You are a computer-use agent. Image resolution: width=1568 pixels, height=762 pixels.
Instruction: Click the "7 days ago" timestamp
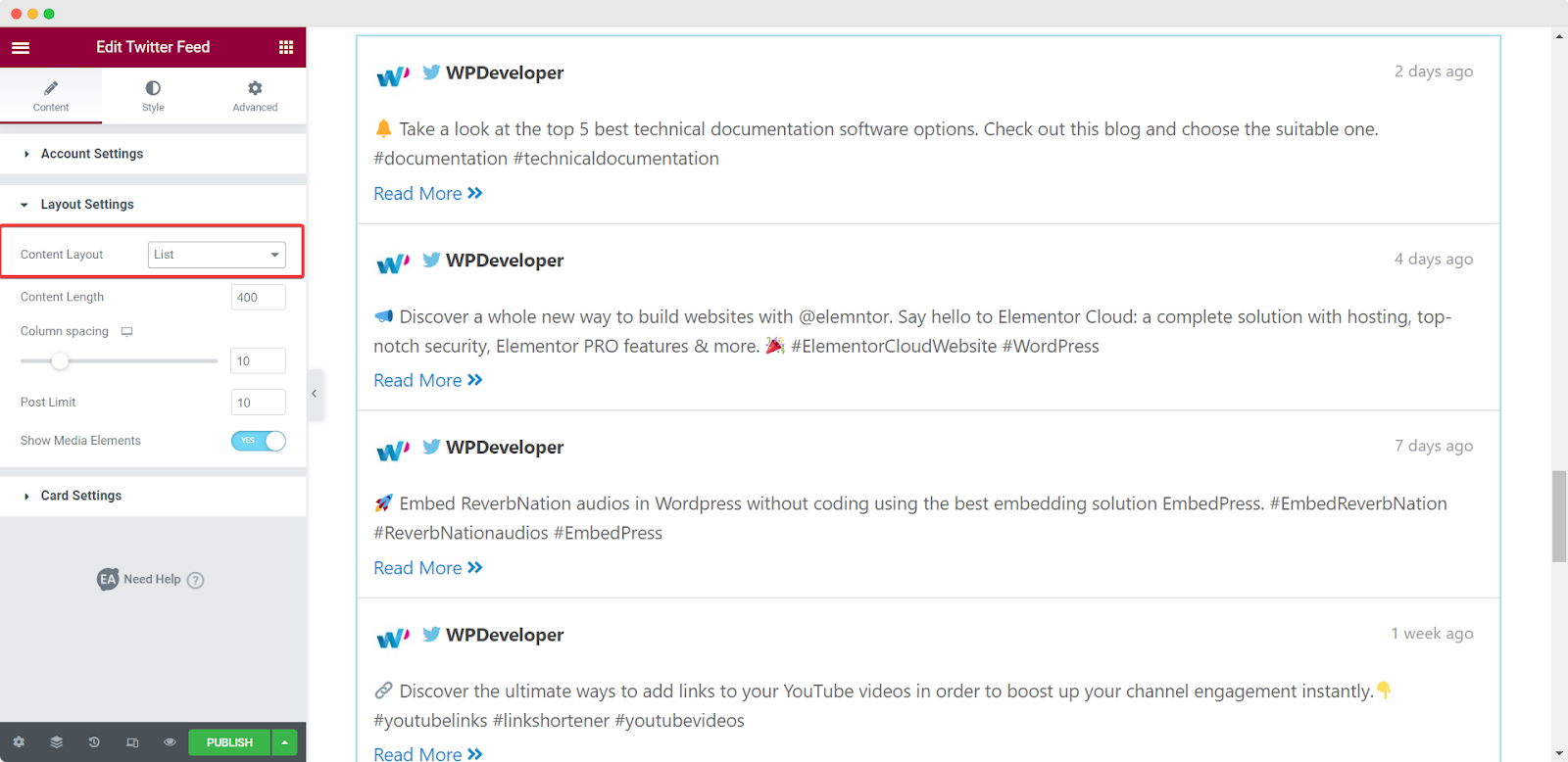tap(1434, 446)
